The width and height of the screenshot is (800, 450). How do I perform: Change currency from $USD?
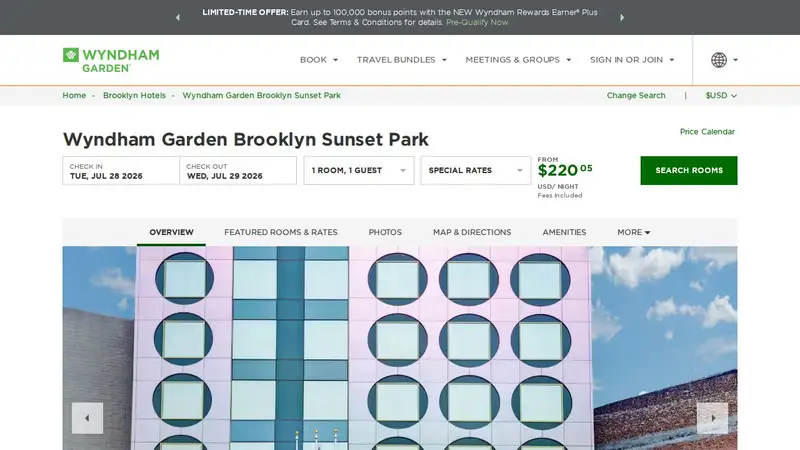(721, 95)
